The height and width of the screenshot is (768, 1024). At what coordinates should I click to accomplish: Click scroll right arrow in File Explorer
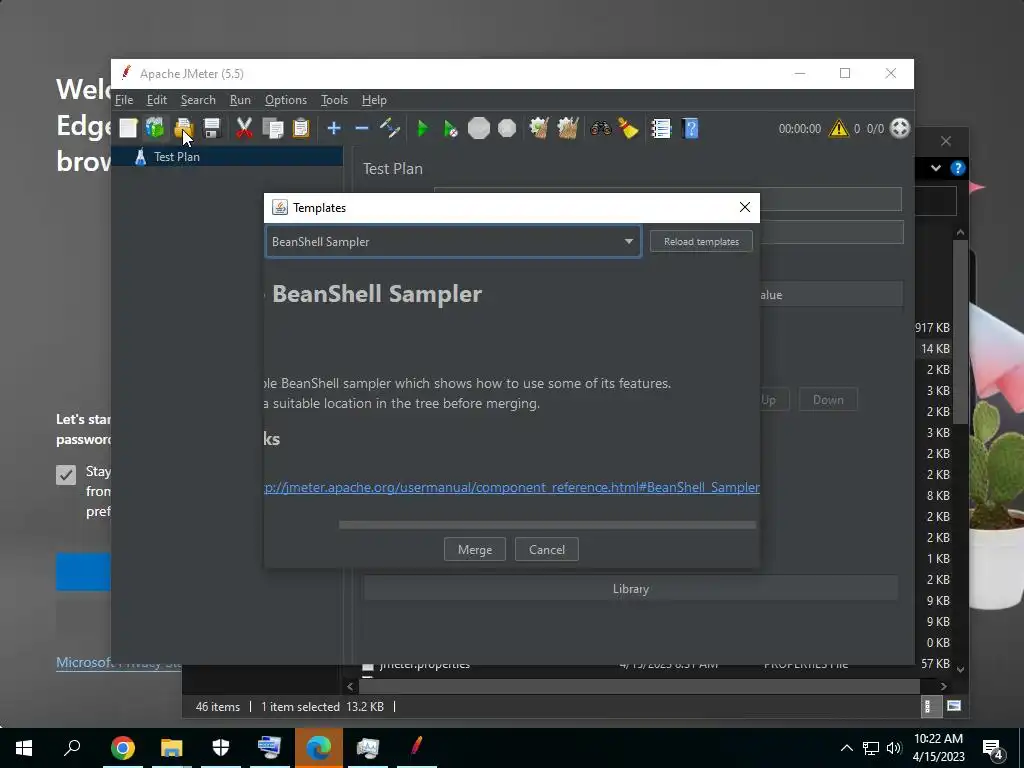point(943,686)
